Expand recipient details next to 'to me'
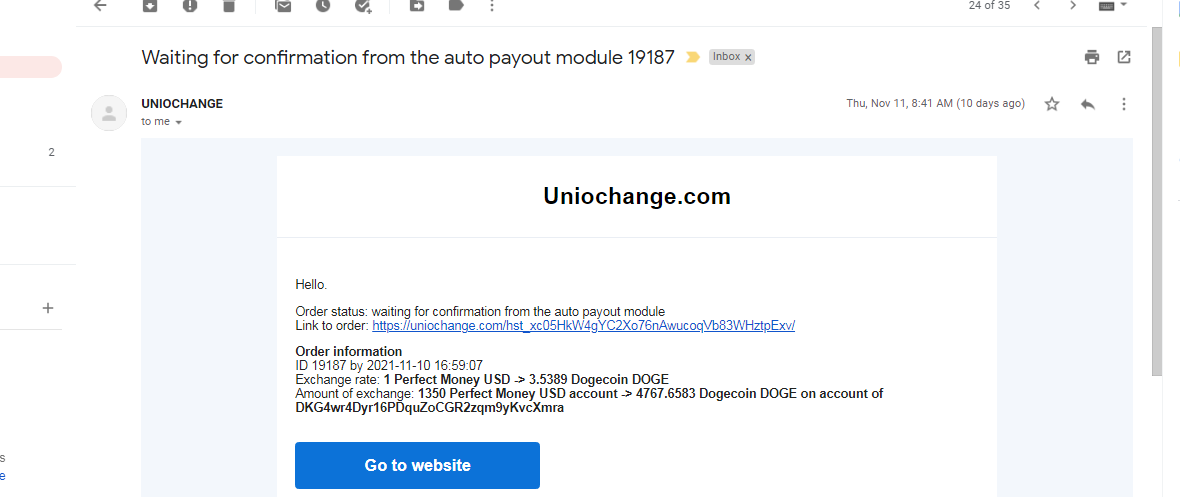Image resolution: width=1180 pixels, height=497 pixels. click(178, 122)
